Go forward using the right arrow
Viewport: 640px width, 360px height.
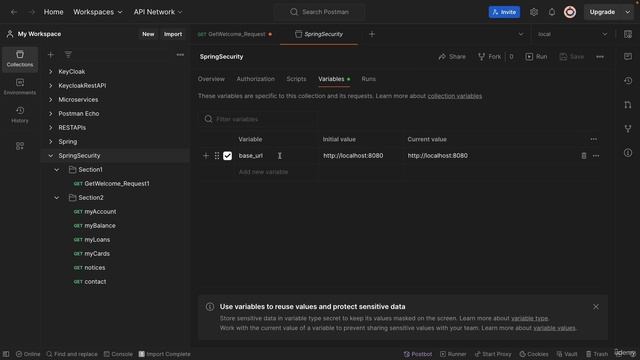coord(31,12)
